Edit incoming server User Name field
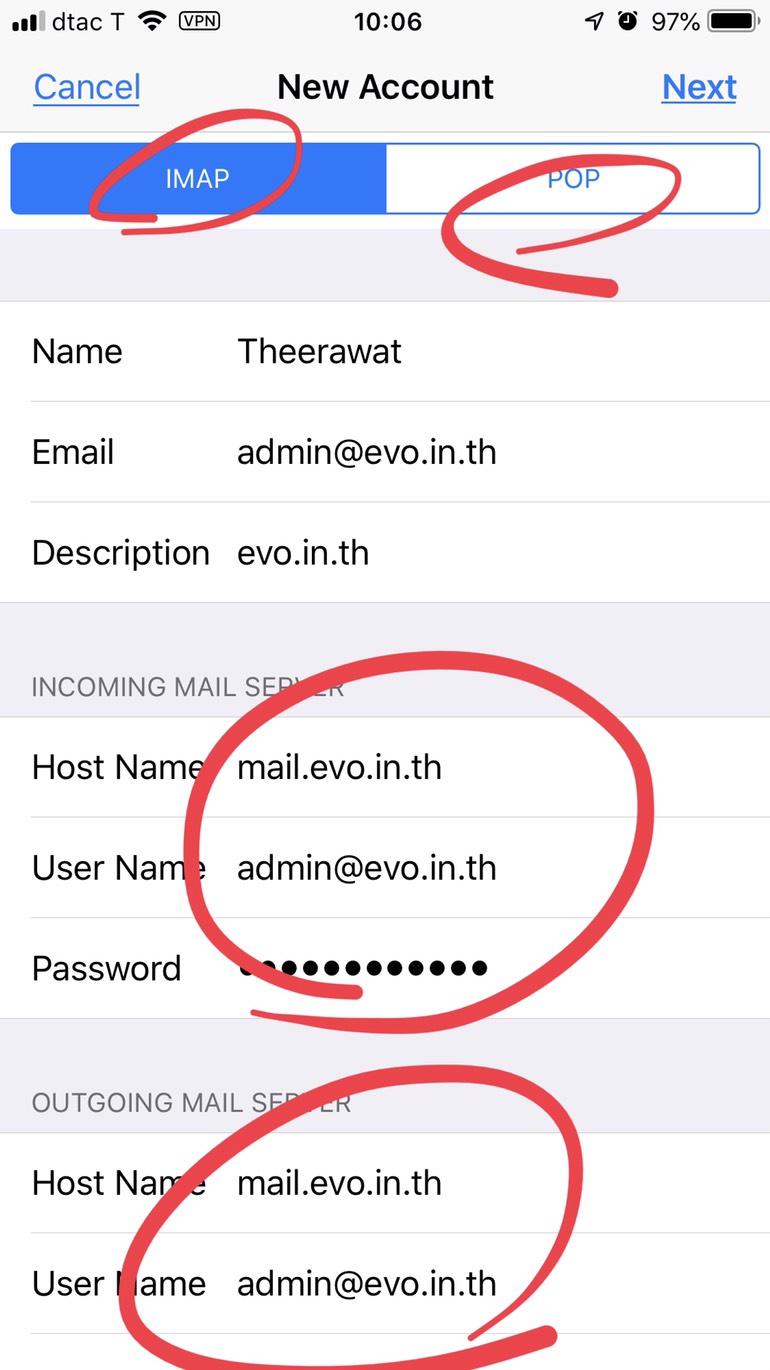This screenshot has width=770, height=1370. (x=385, y=867)
